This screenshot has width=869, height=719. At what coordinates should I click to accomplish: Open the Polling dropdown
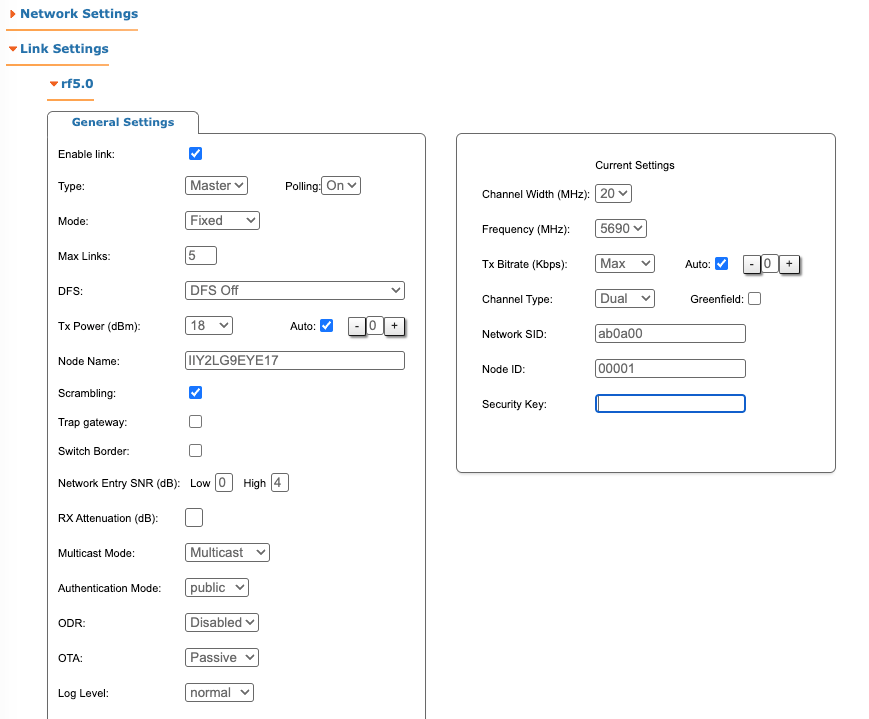point(341,186)
